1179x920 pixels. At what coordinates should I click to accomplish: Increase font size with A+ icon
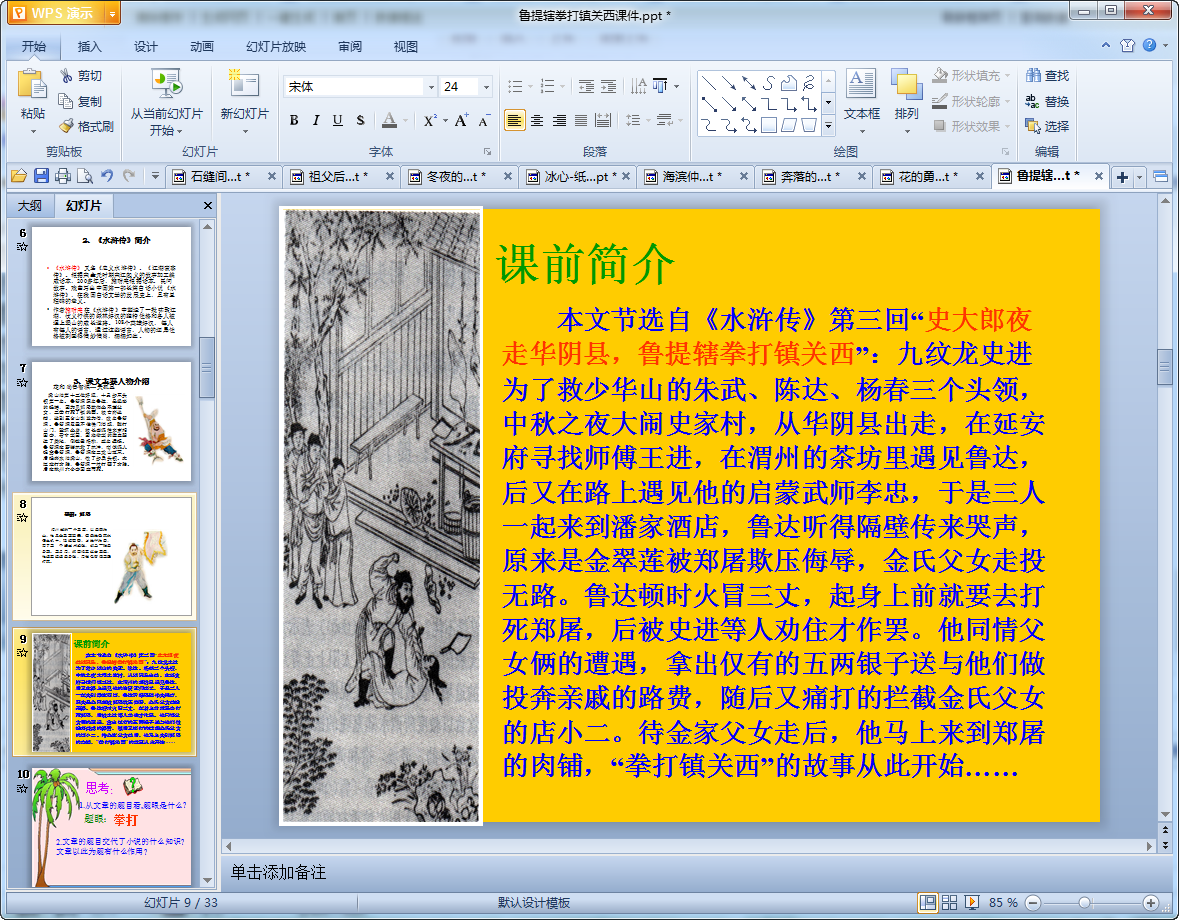point(461,120)
